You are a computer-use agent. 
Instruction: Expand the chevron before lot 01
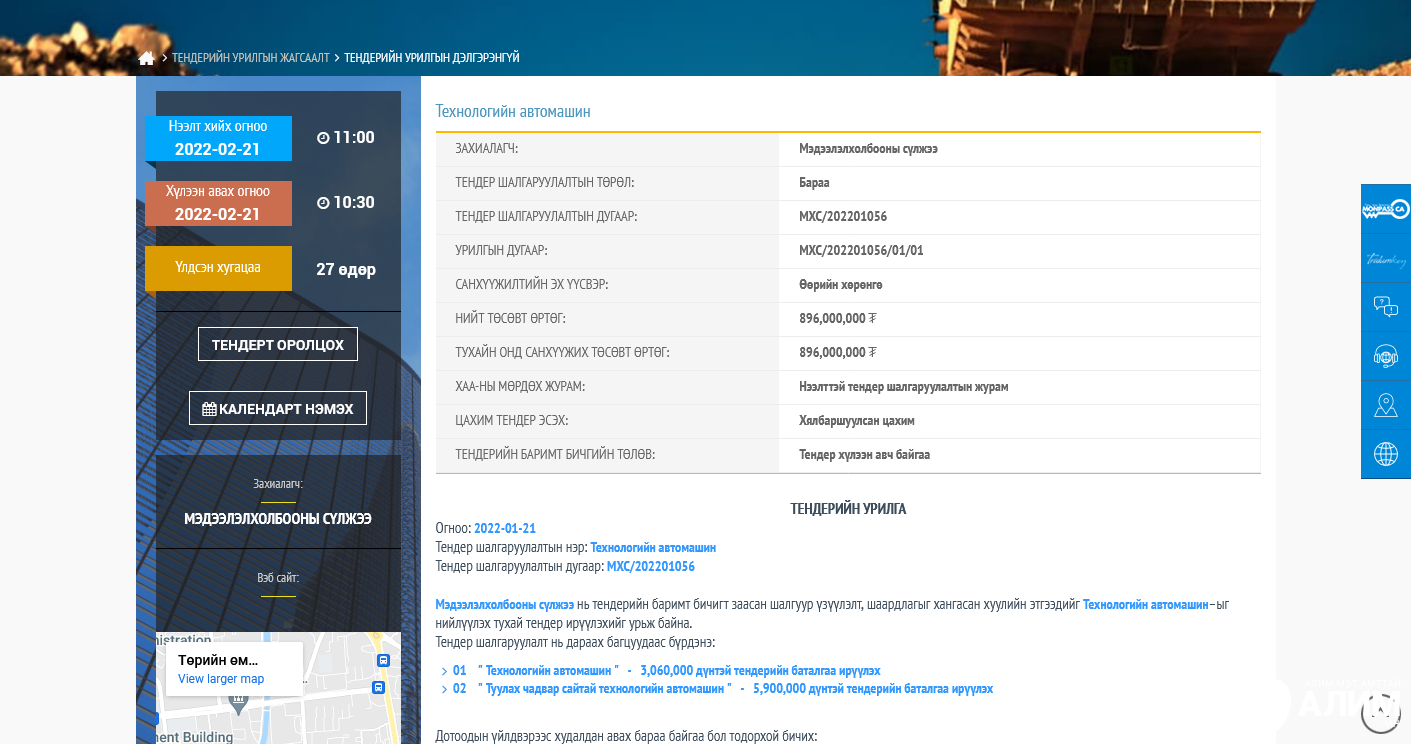coord(444,671)
